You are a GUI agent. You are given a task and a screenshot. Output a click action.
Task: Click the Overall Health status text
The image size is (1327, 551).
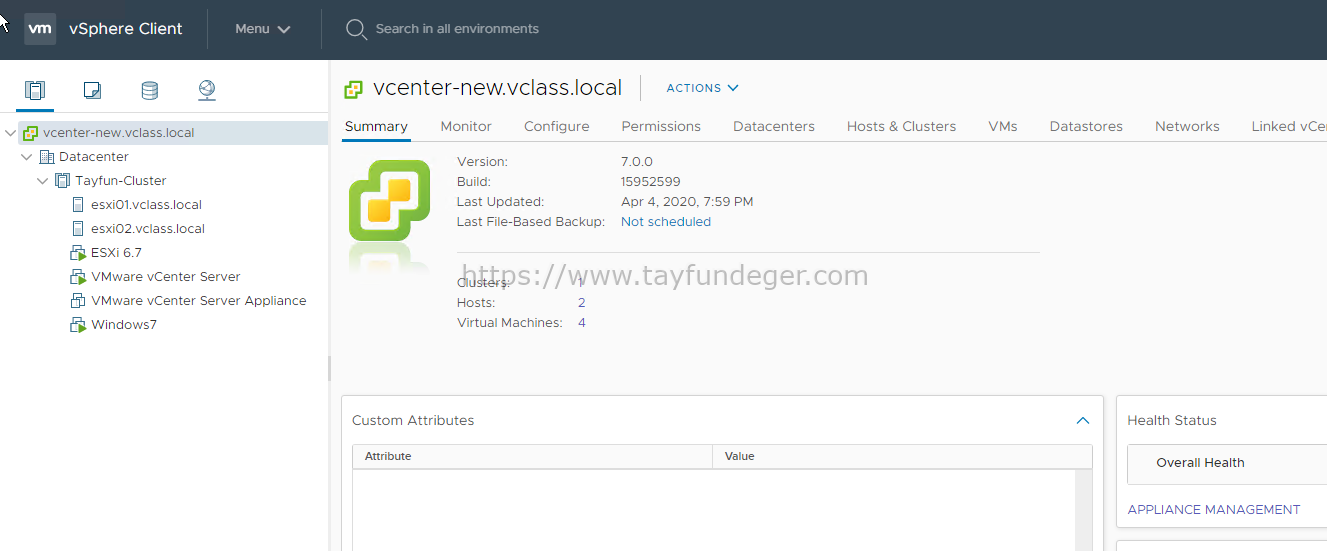pyautogui.click(x=1200, y=463)
